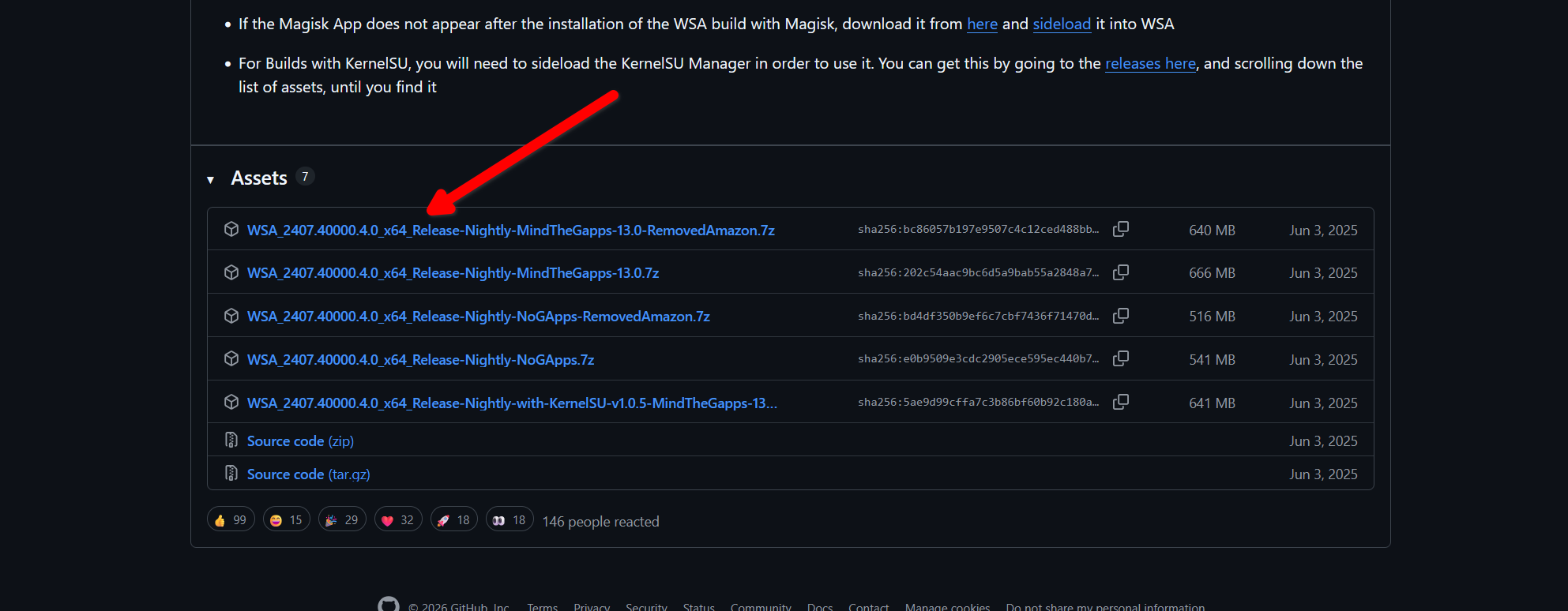
Task: Collapse the Assets section triangle
Action: (x=211, y=180)
